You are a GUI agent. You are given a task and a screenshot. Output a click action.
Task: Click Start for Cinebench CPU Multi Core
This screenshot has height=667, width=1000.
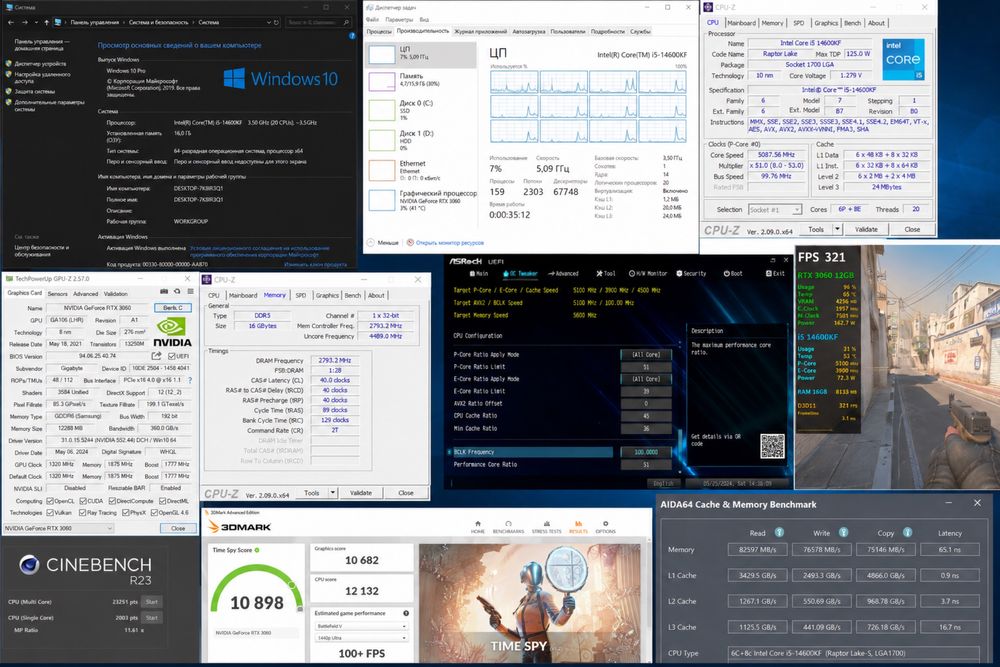(x=152, y=601)
